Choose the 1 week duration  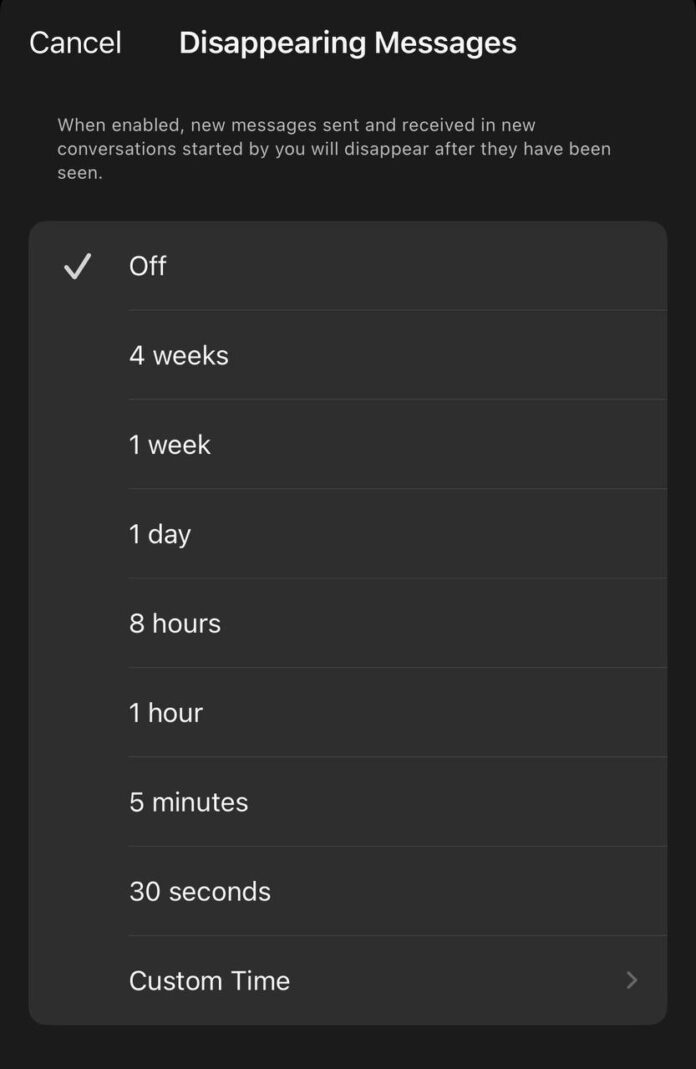coord(170,444)
